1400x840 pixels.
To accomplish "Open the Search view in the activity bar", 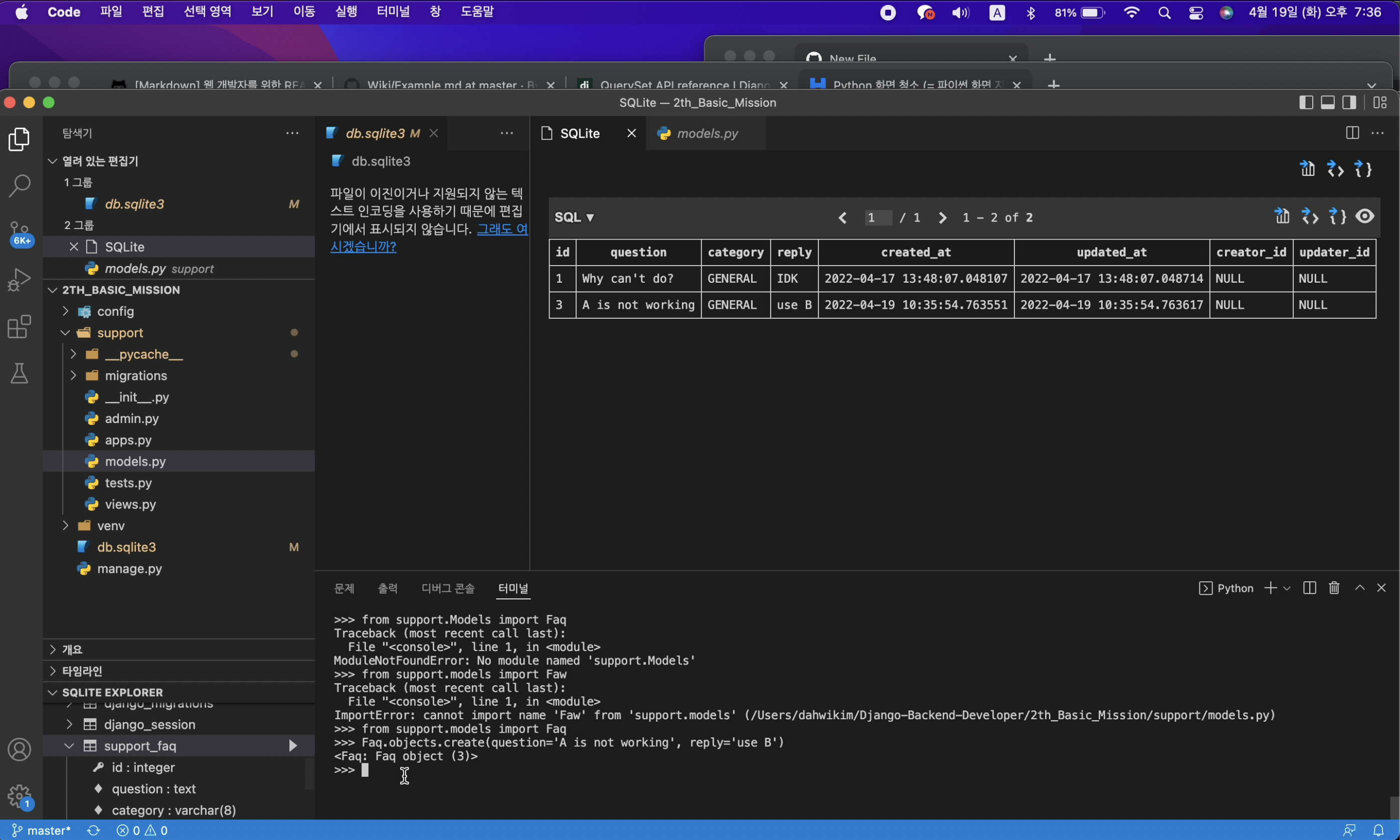I will point(19,185).
